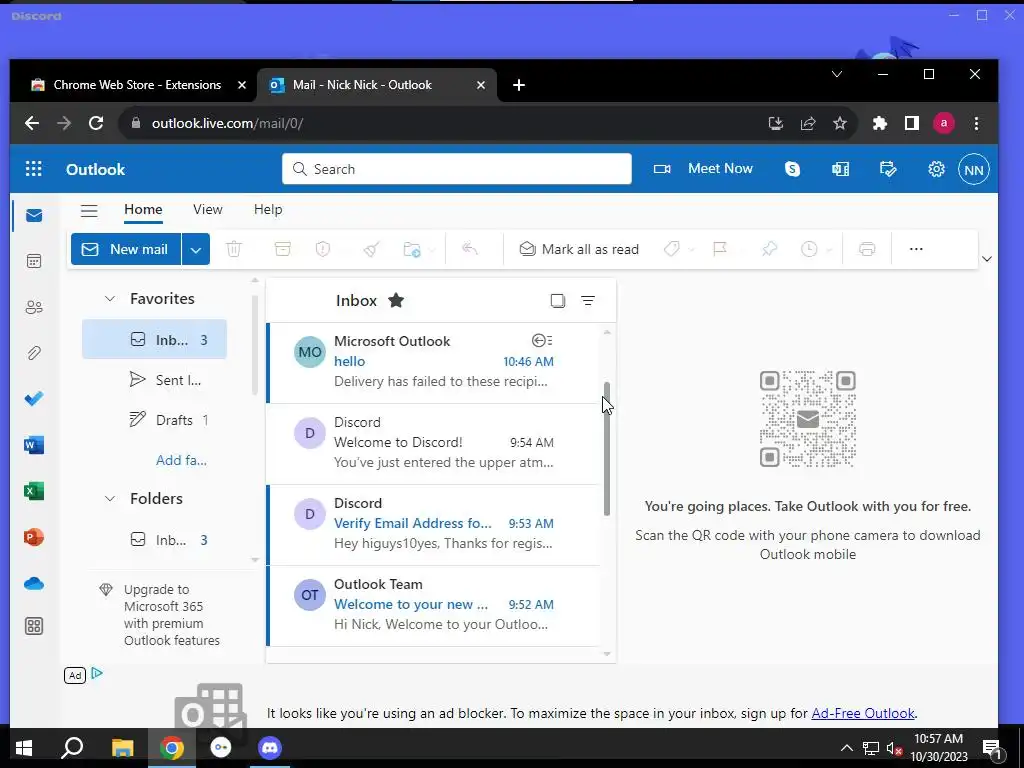The width and height of the screenshot is (1024, 768).
Task: Open the Files attachment view in sidebar
Action: 34,353
